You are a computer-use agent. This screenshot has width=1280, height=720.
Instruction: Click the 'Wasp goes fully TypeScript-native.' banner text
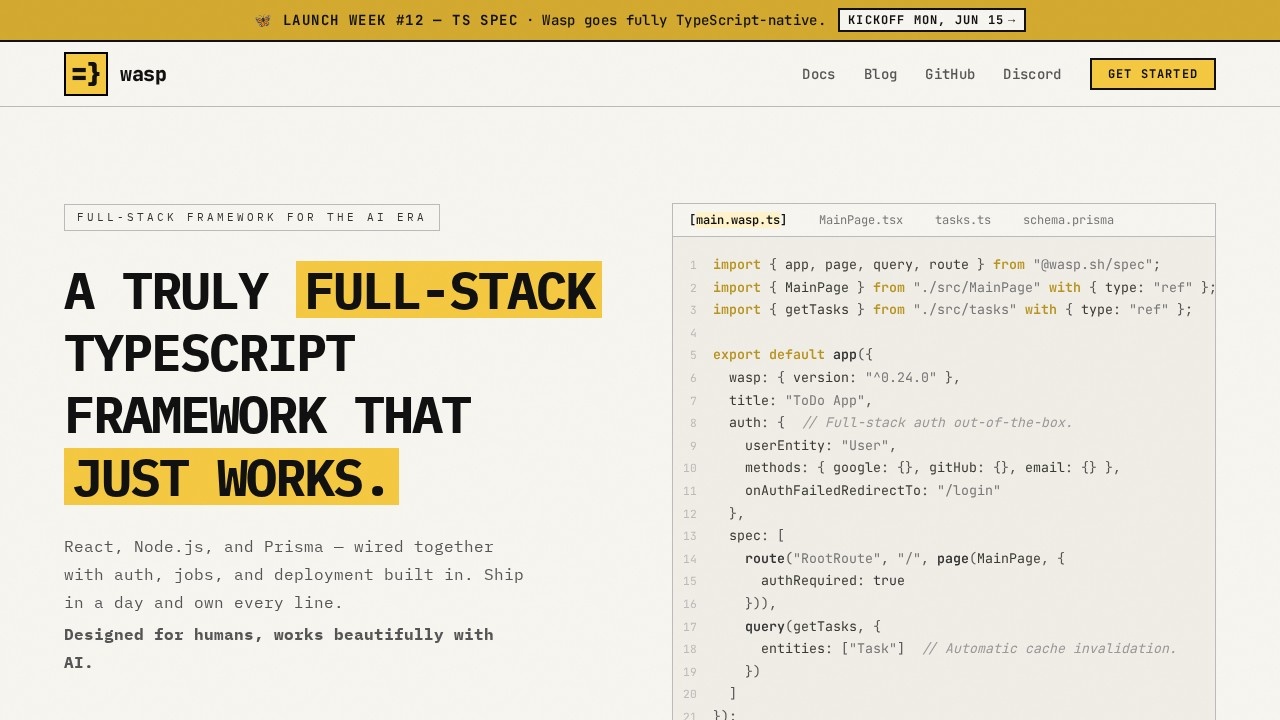coord(684,20)
